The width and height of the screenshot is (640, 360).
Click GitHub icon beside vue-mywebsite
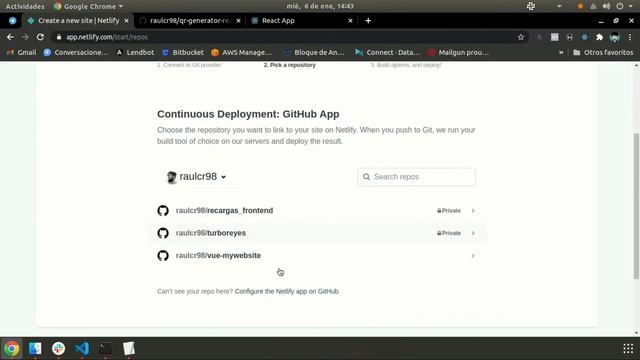tap(163, 256)
